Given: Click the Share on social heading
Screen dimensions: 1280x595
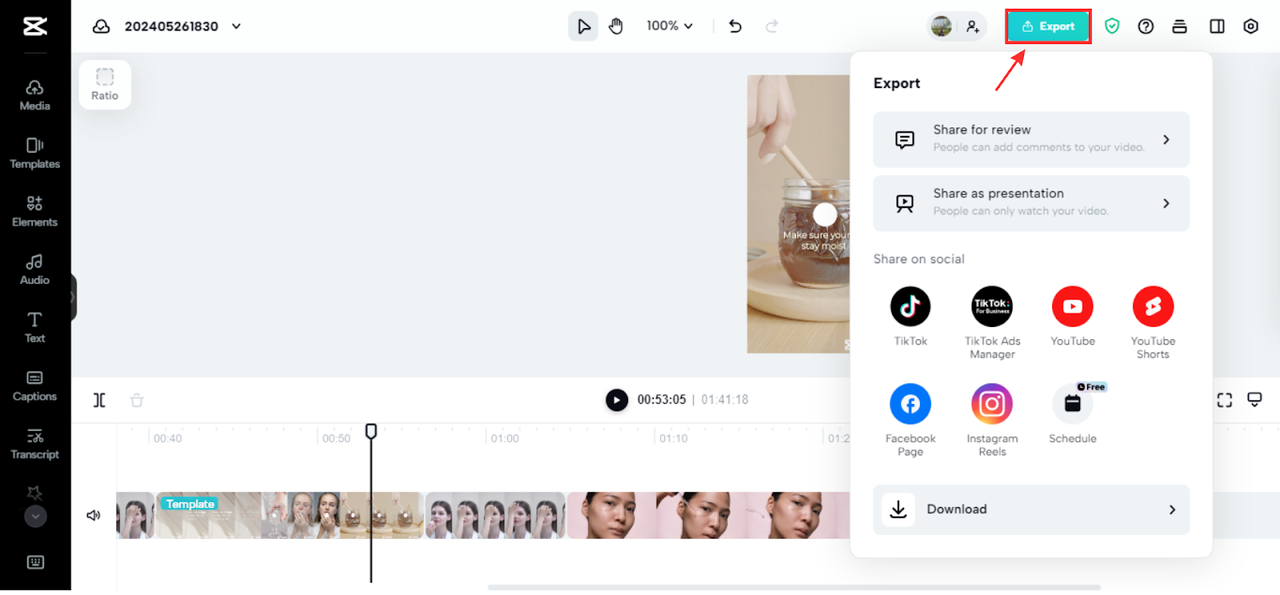Looking at the screenshot, I should [x=919, y=259].
